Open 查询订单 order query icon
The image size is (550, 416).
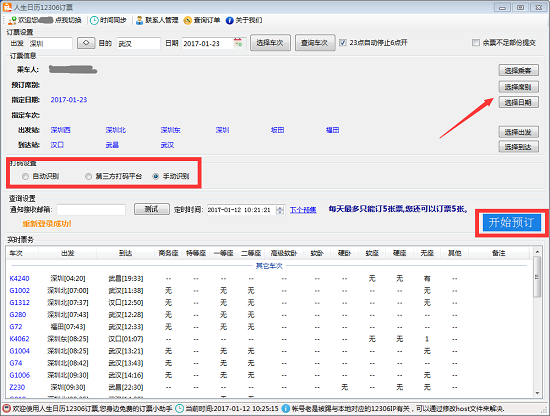188,20
